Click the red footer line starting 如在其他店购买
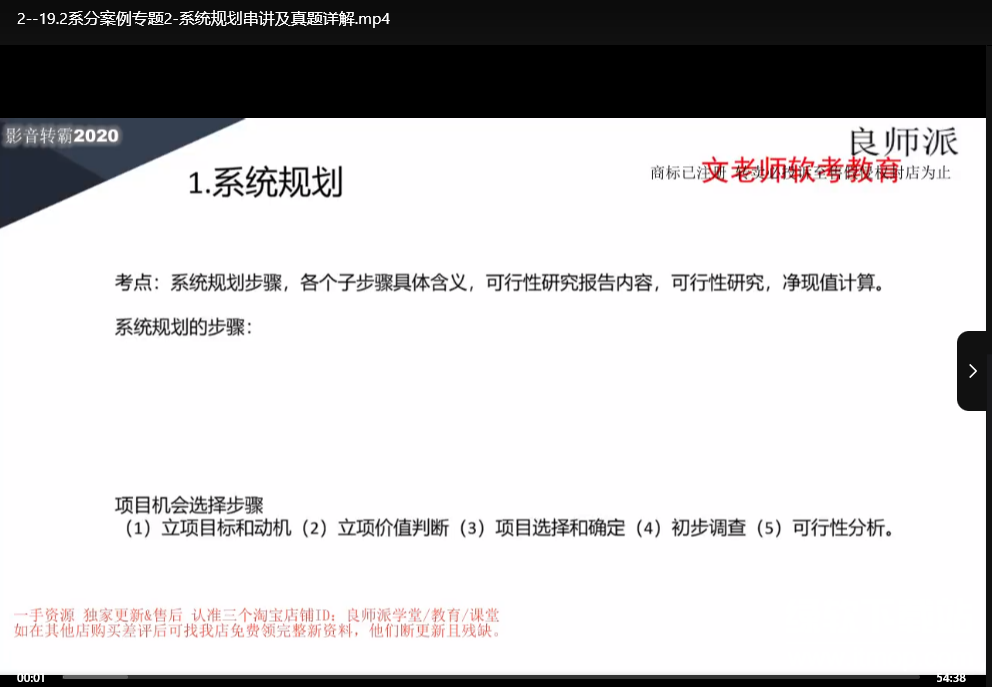Viewport: 992px width, 687px height. tap(257, 631)
